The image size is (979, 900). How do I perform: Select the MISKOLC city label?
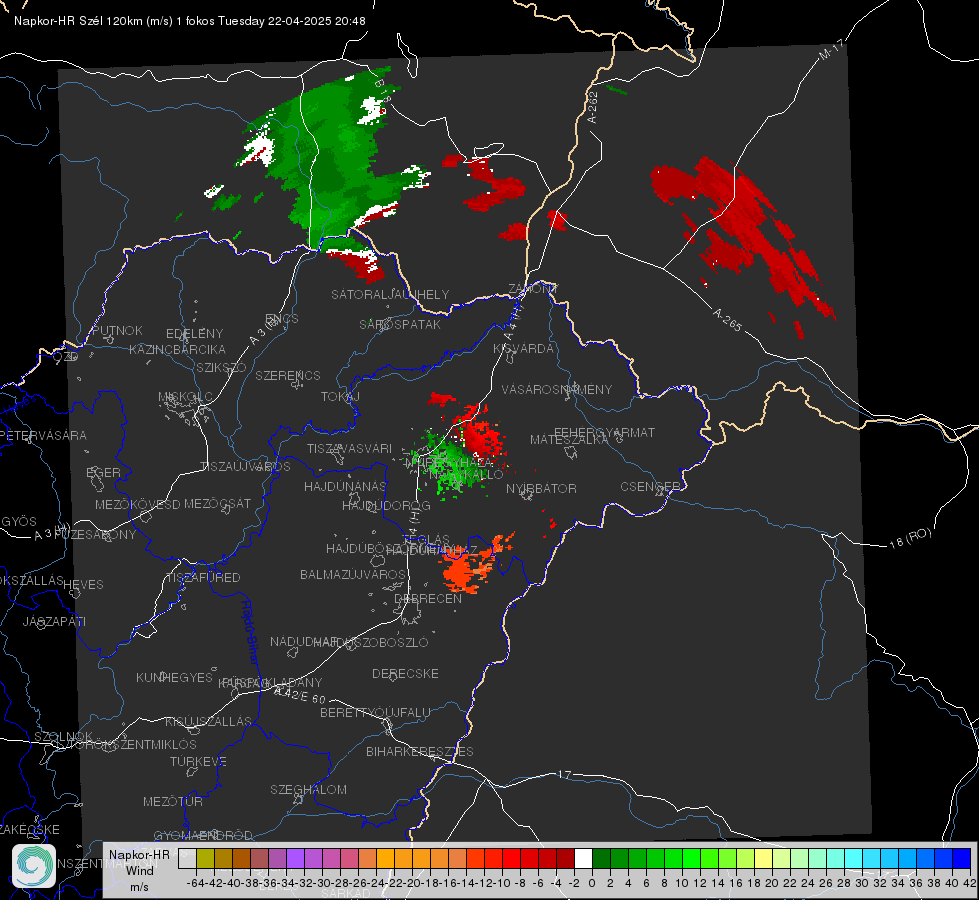click(x=185, y=397)
